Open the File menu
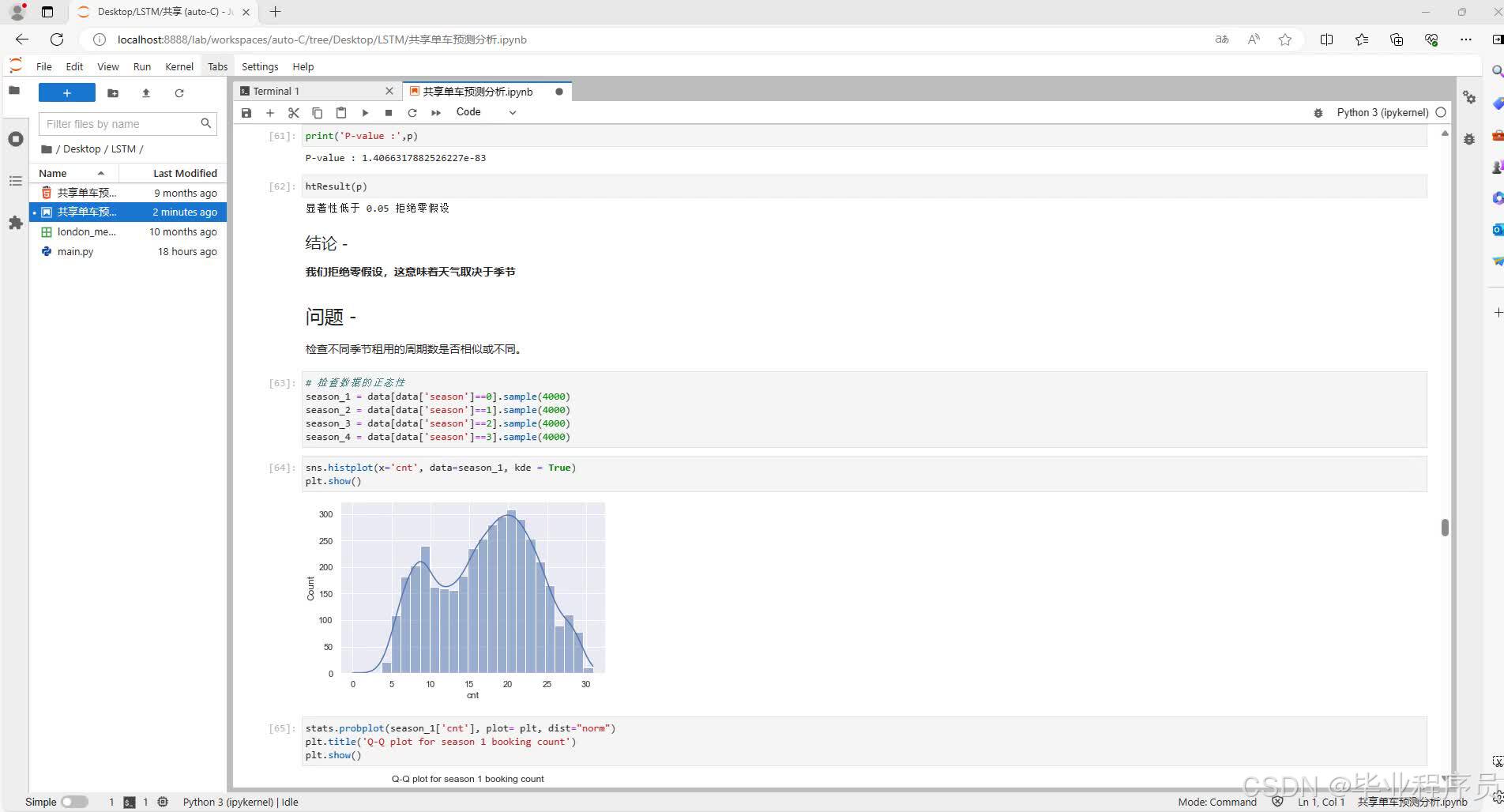Screen dimensions: 1504x812 point(44,66)
